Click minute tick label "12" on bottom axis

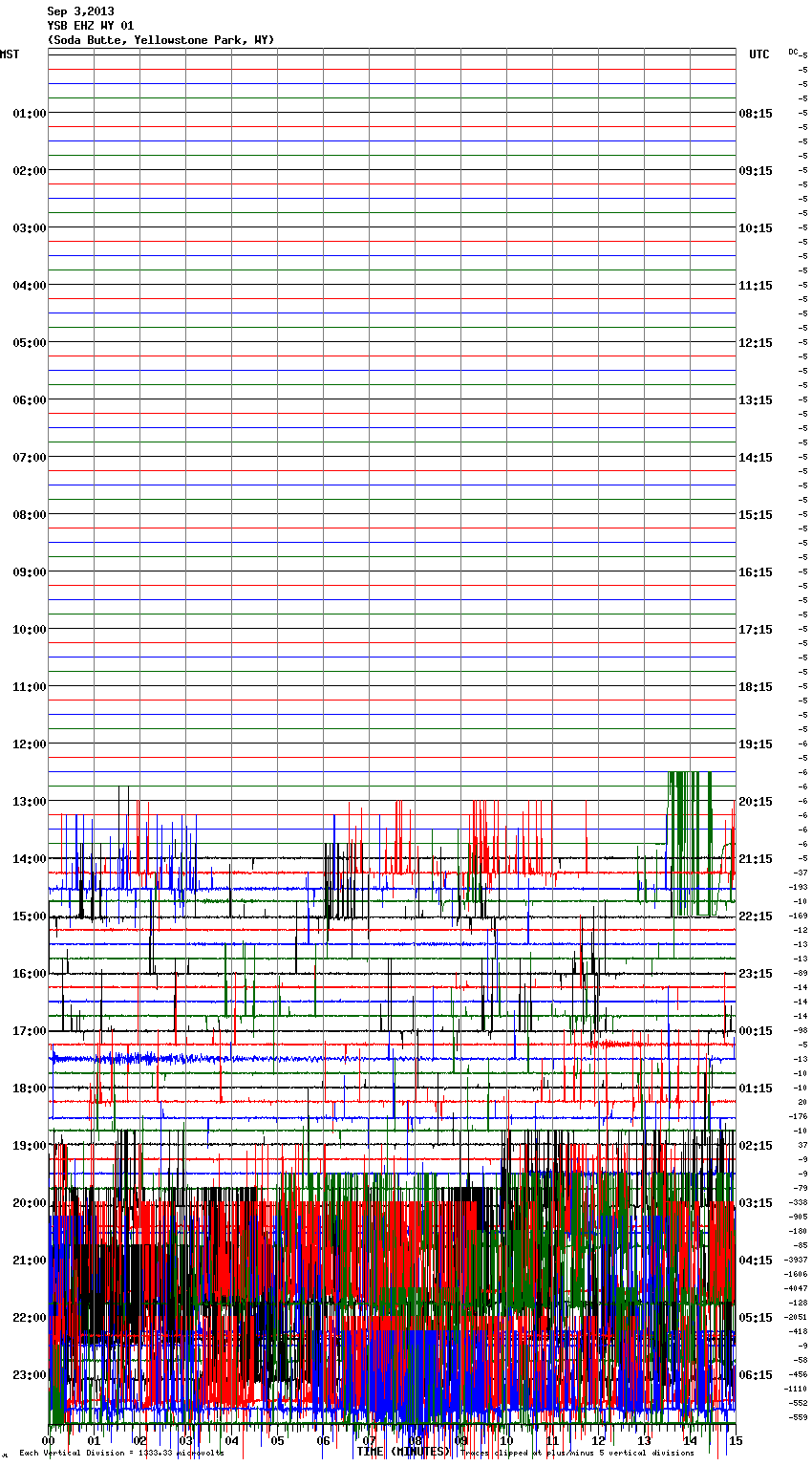tap(599, 1441)
